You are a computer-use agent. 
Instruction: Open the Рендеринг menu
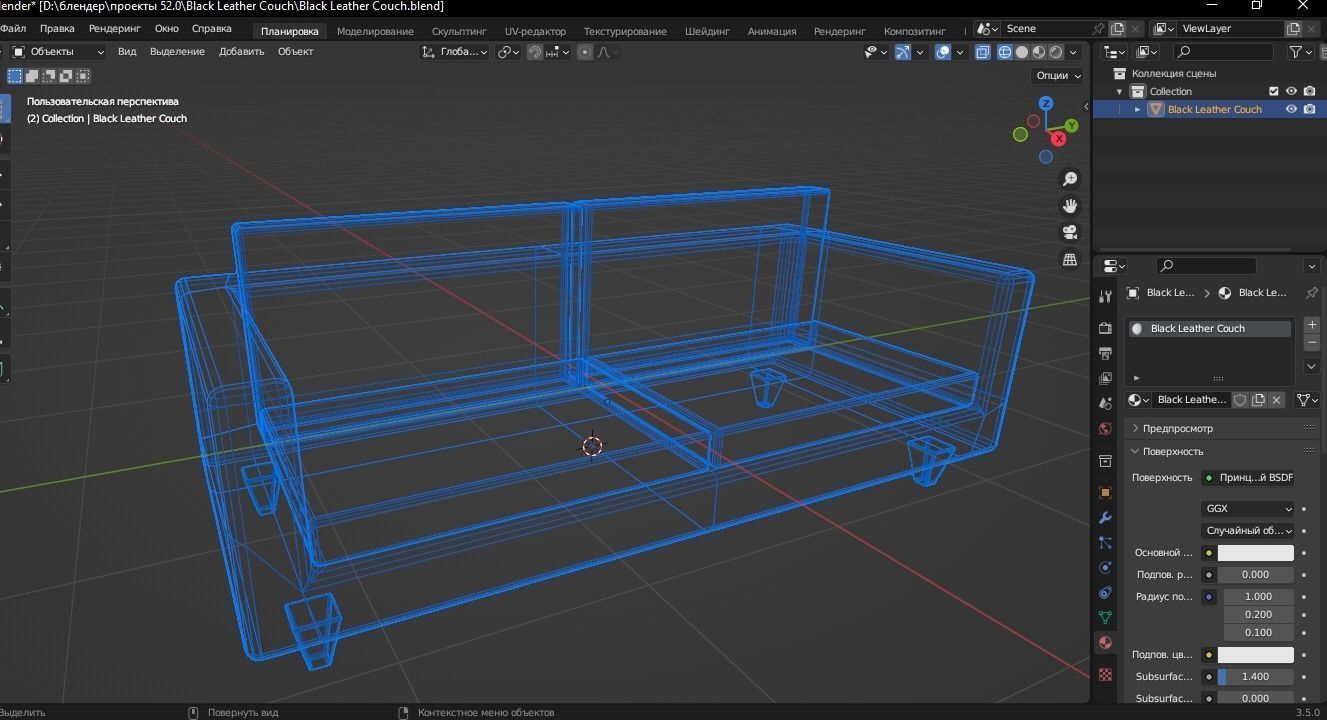(115, 29)
